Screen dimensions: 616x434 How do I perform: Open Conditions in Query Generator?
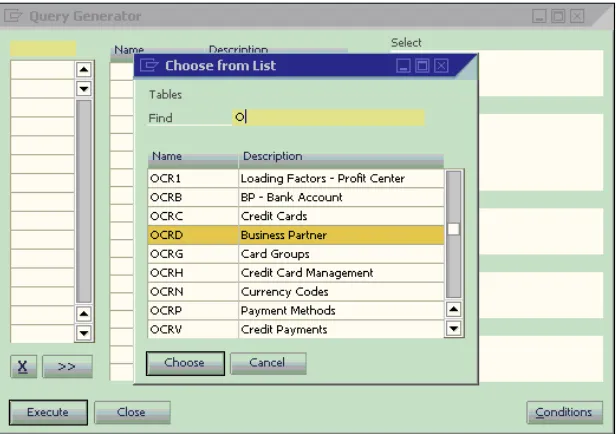click(564, 412)
